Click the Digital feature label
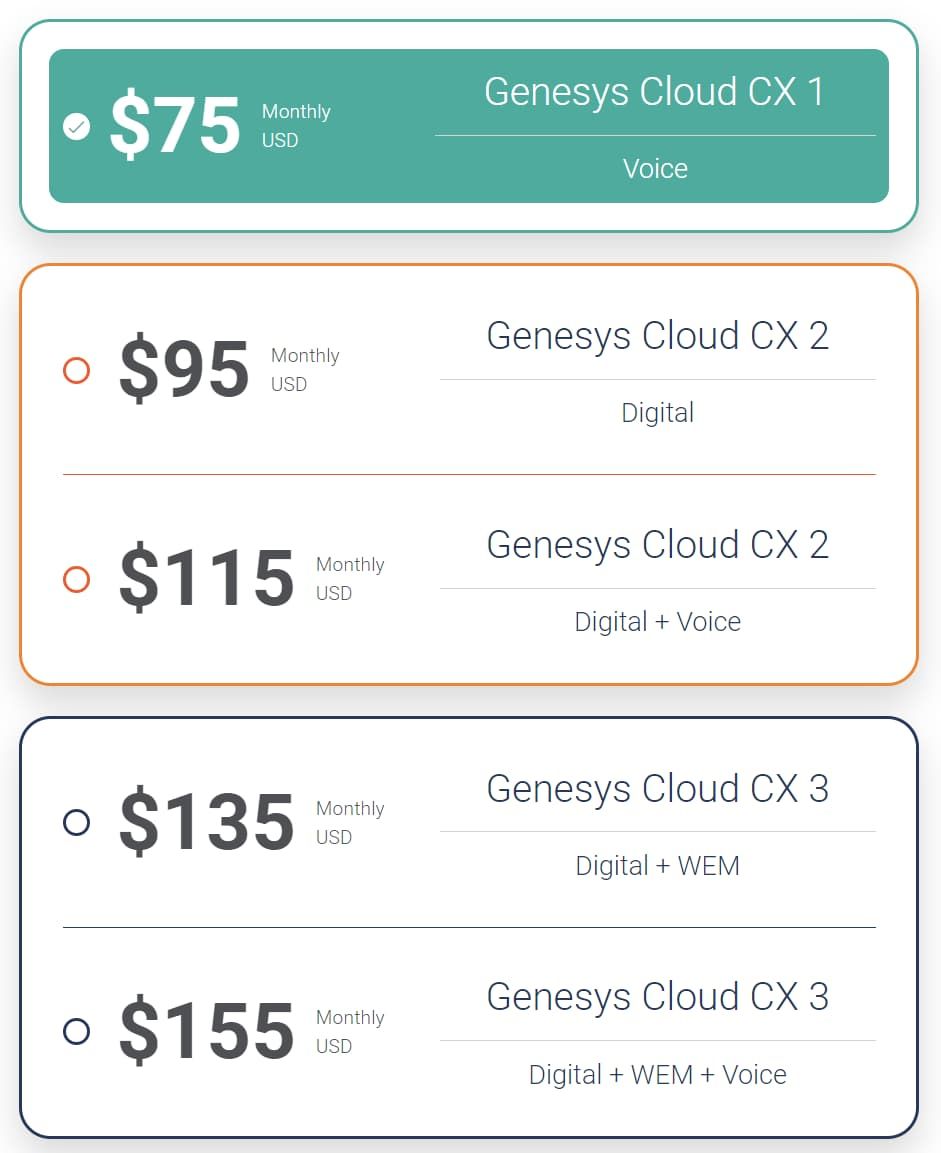The height and width of the screenshot is (1153, 941). pyautogui.click(x=657, y=412)
